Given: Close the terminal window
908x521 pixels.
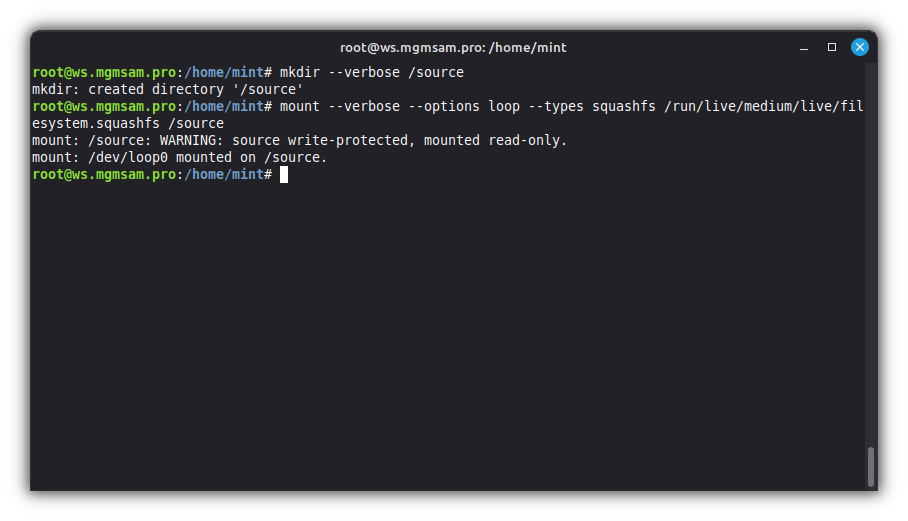Looking at the screenshot, I should pos(860,47).
